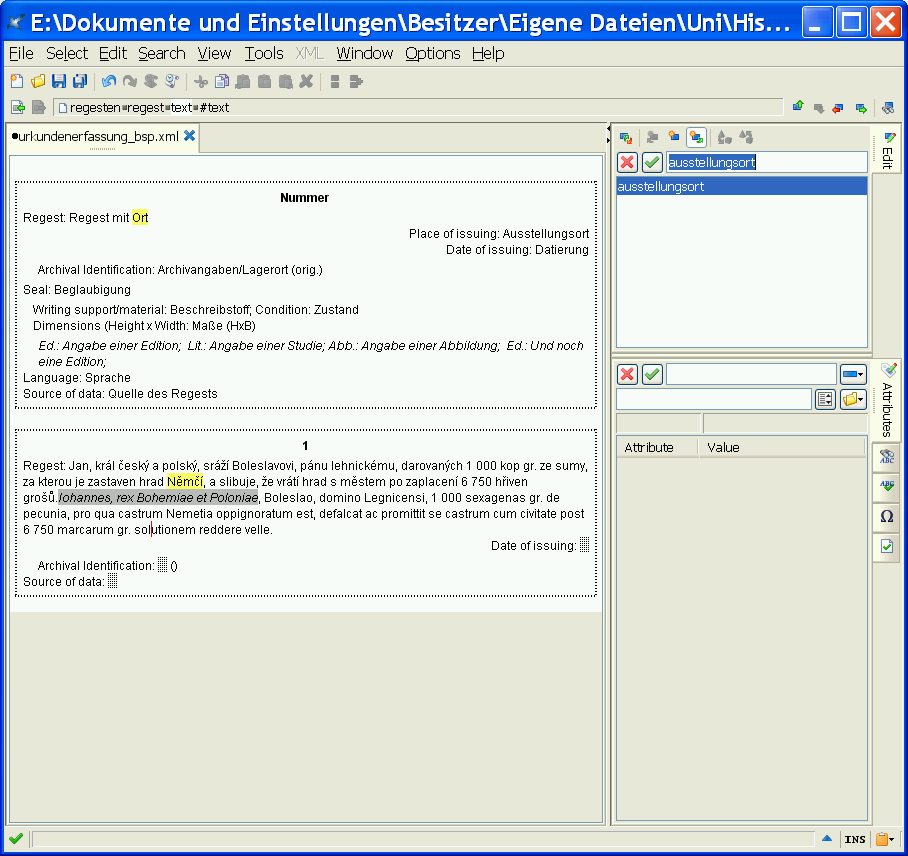
Task: Open the Omega special characters tab
Action: [887, 516]
